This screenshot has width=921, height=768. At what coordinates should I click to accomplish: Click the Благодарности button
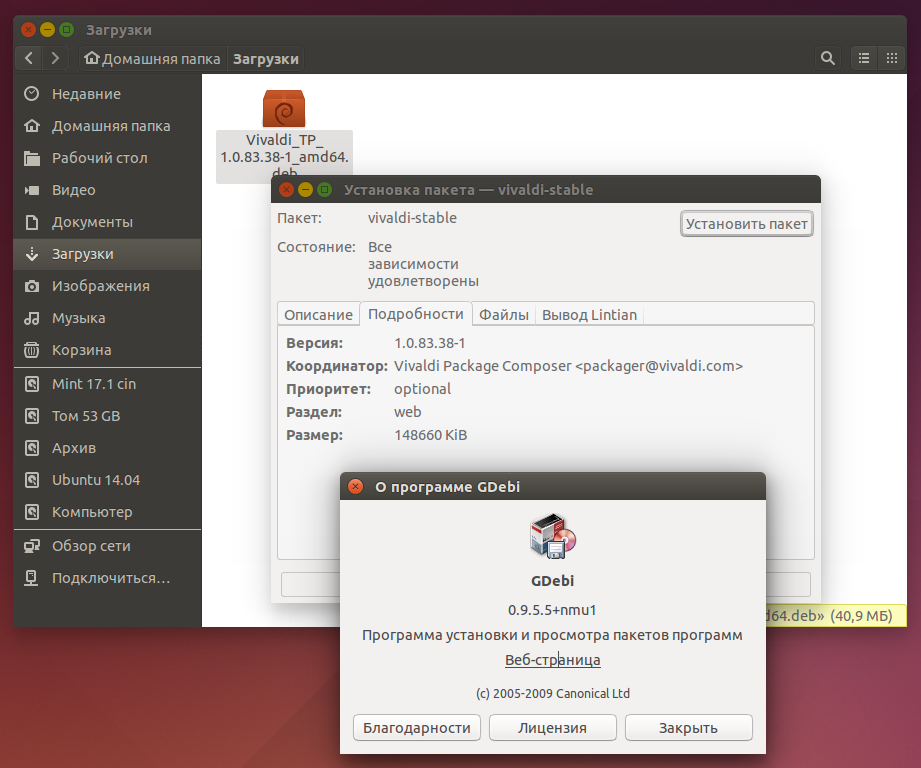point(417,728)
